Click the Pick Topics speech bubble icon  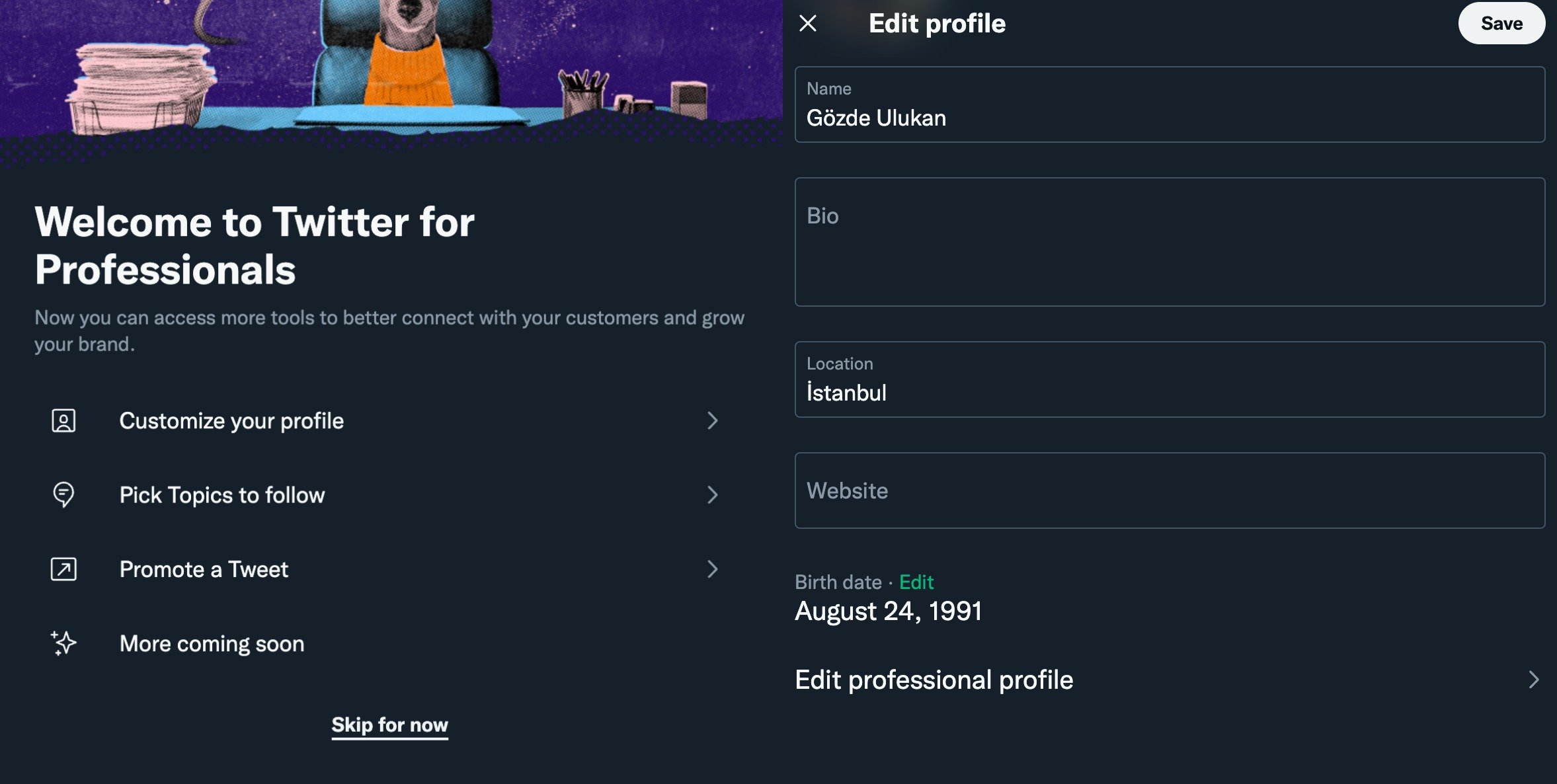(x=63, y=494)
